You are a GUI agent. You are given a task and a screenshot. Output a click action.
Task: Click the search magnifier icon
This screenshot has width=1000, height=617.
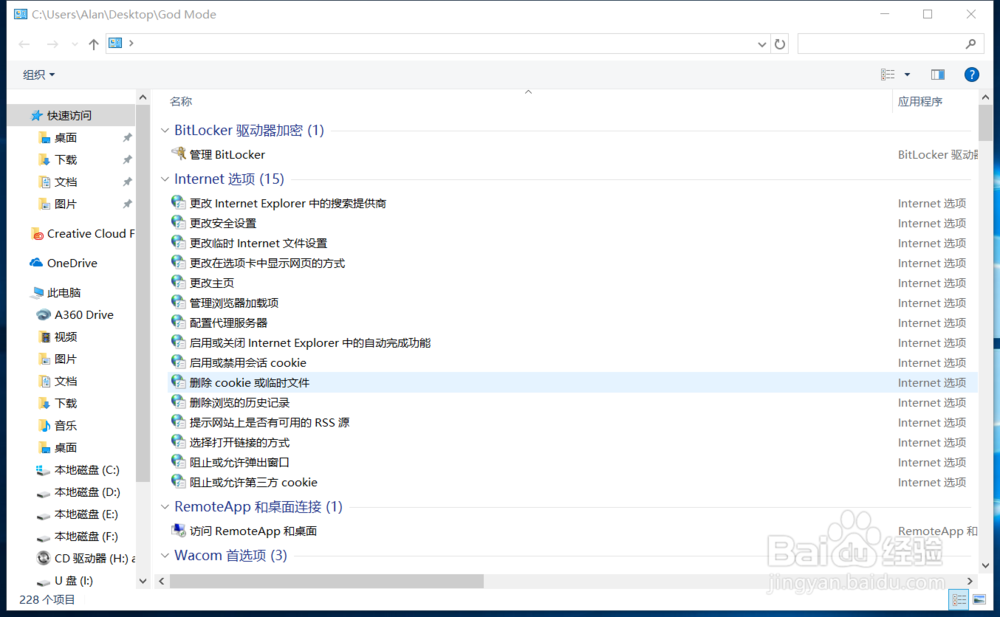coord(971,43)
